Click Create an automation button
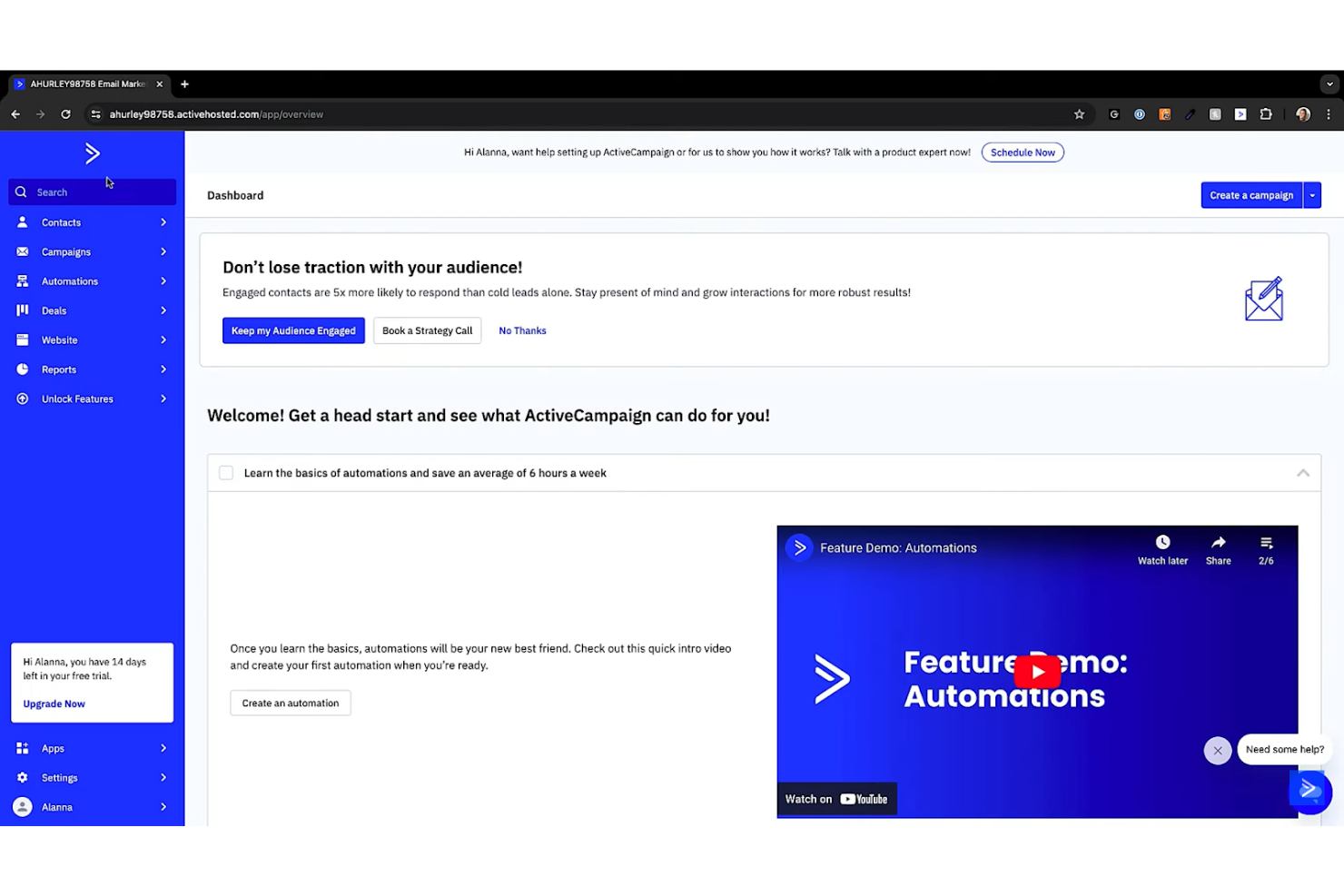 coord(291,703)
